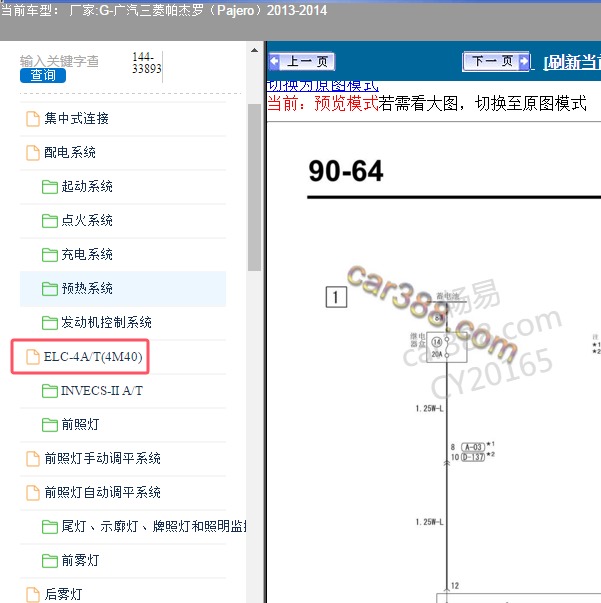601x603 pixels.
Task: Click folder icon beside 尾灯、示廓灯
Action: pyautogui.click(x=50, y=526)
